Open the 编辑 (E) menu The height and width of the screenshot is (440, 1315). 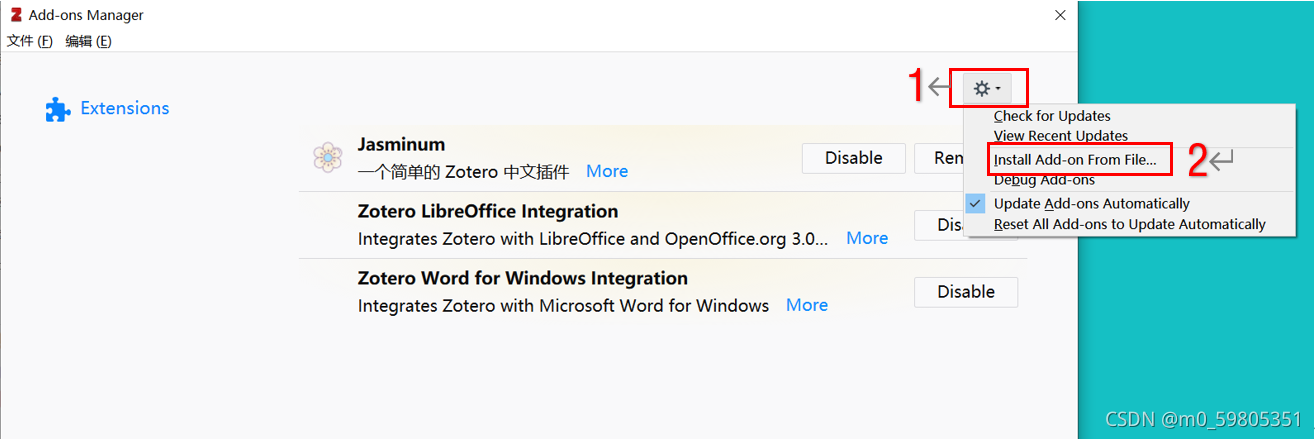(88, 41)
